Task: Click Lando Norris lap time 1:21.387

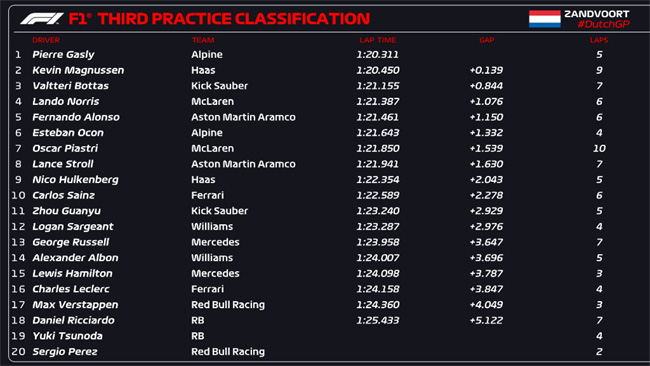Action: pyautogui.click(x=378, y=102)
